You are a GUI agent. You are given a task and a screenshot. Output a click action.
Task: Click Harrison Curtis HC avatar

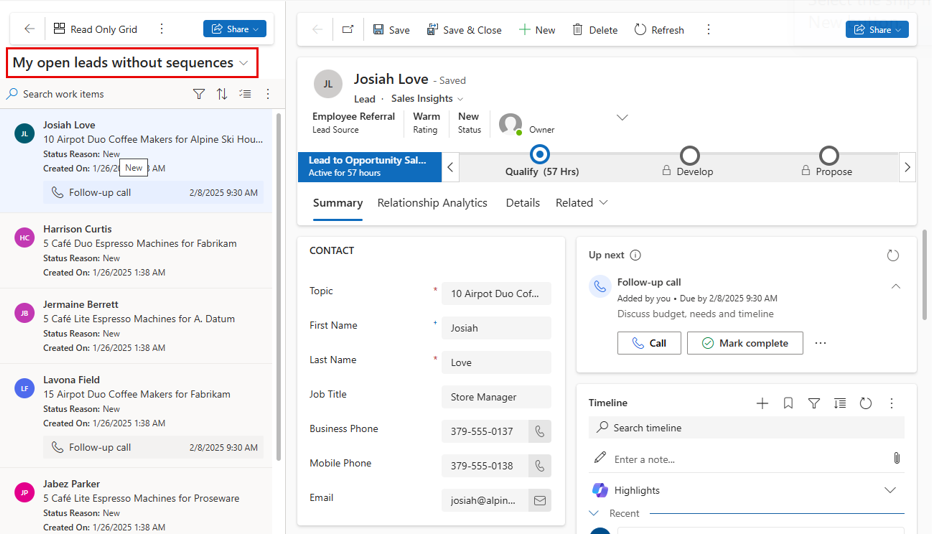(24, 238)
